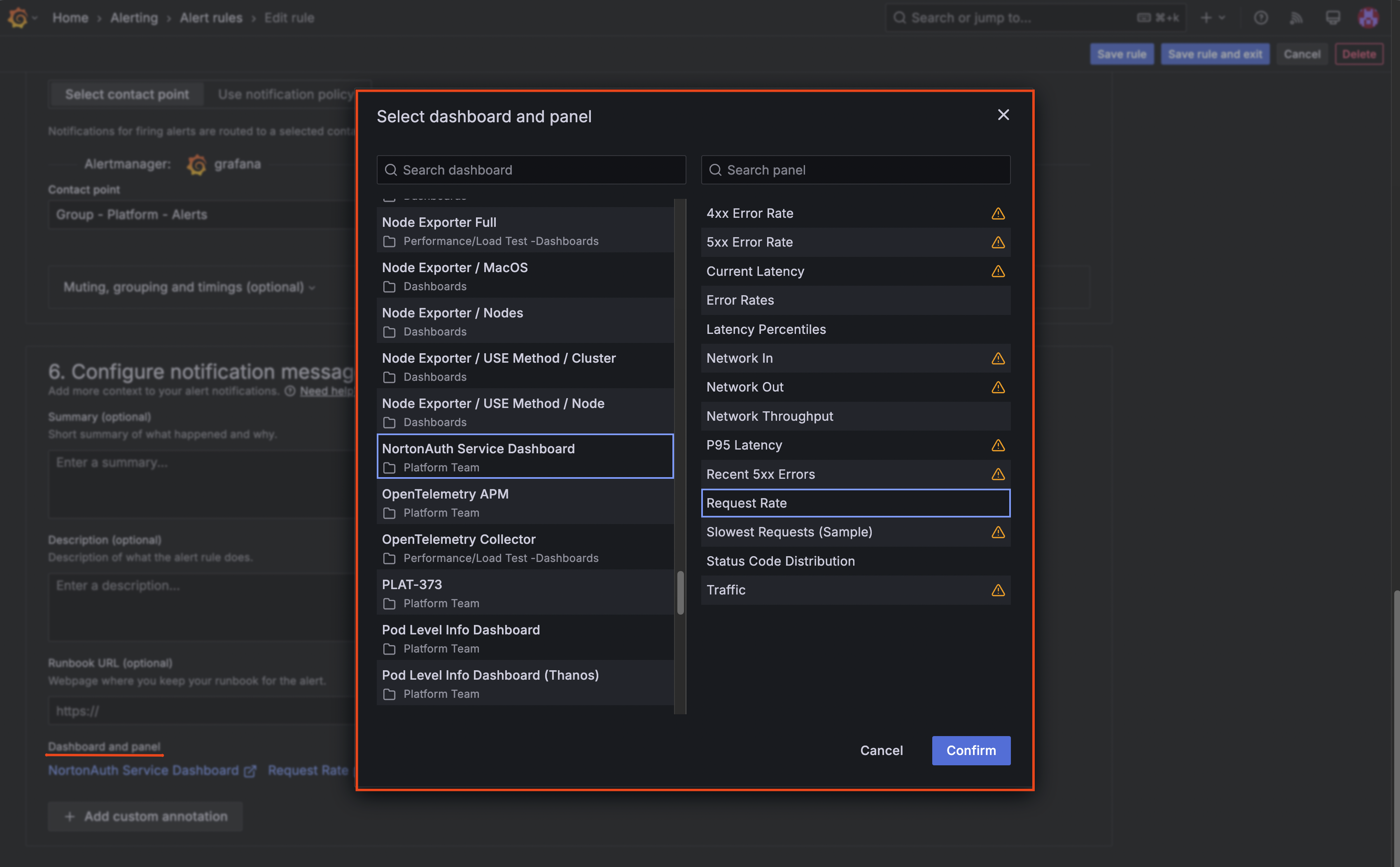Select the OpenTelemetry Collector dashboard
This screenshot has height=867, width=1400.
click(525, 548)
